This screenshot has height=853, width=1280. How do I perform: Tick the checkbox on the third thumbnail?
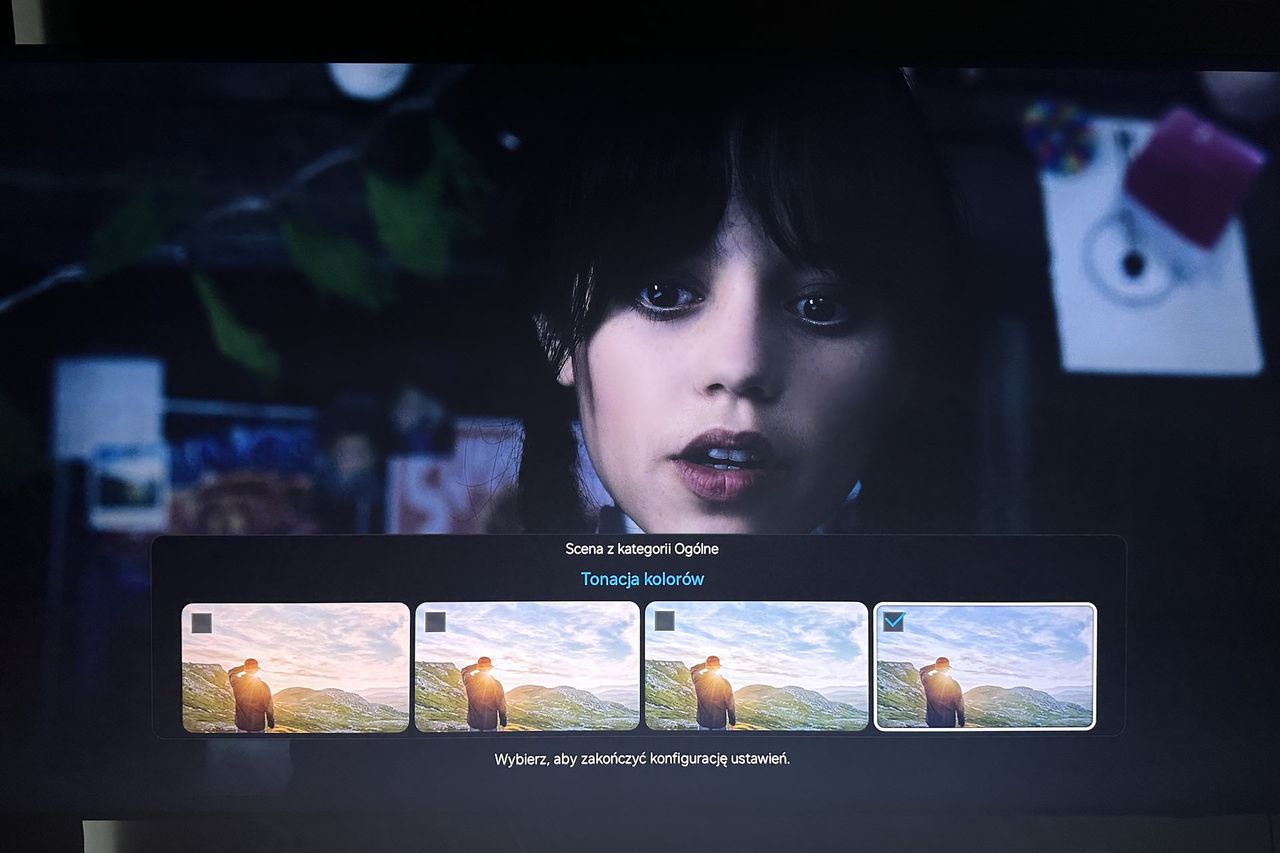coord(664,621)
